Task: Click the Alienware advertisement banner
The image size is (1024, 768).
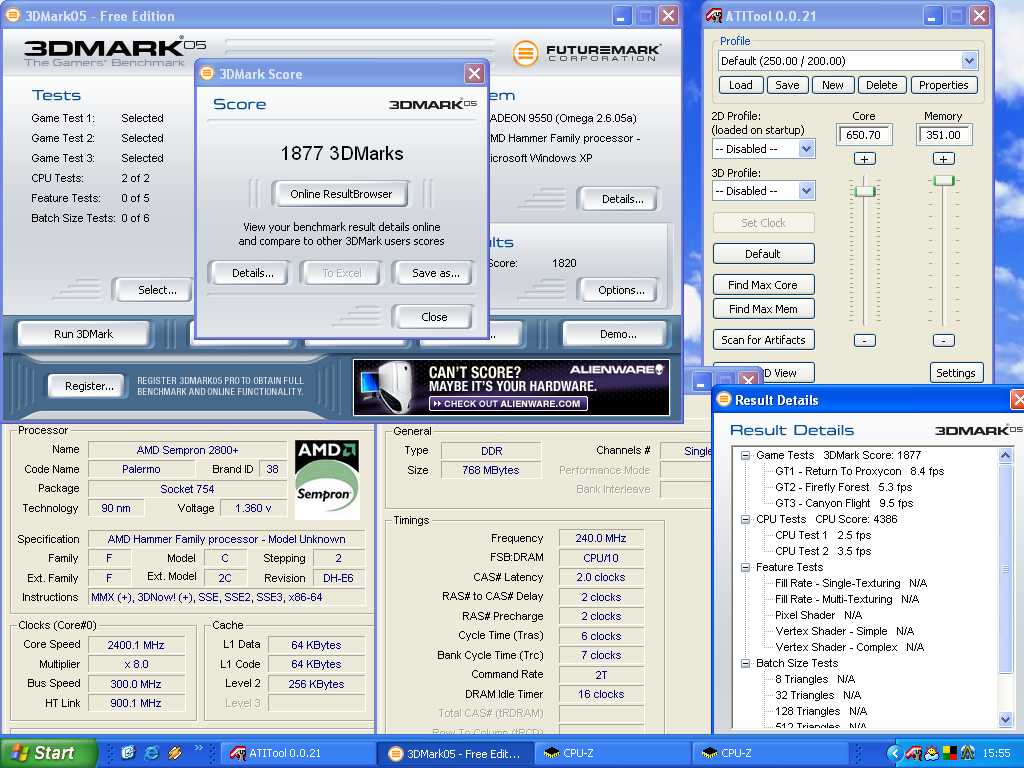Action: [511, 387]
